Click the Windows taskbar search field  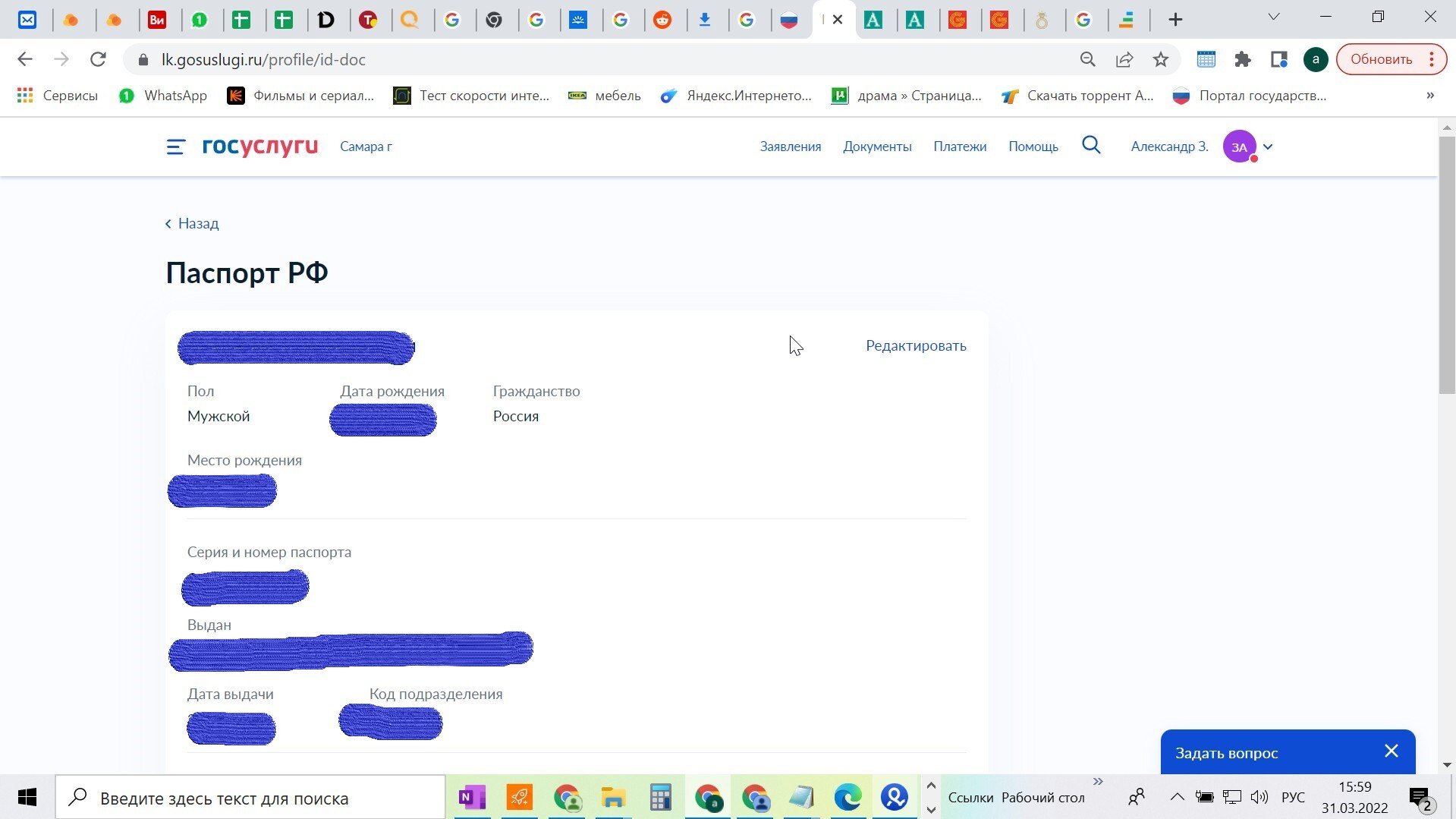coord(250,798)
